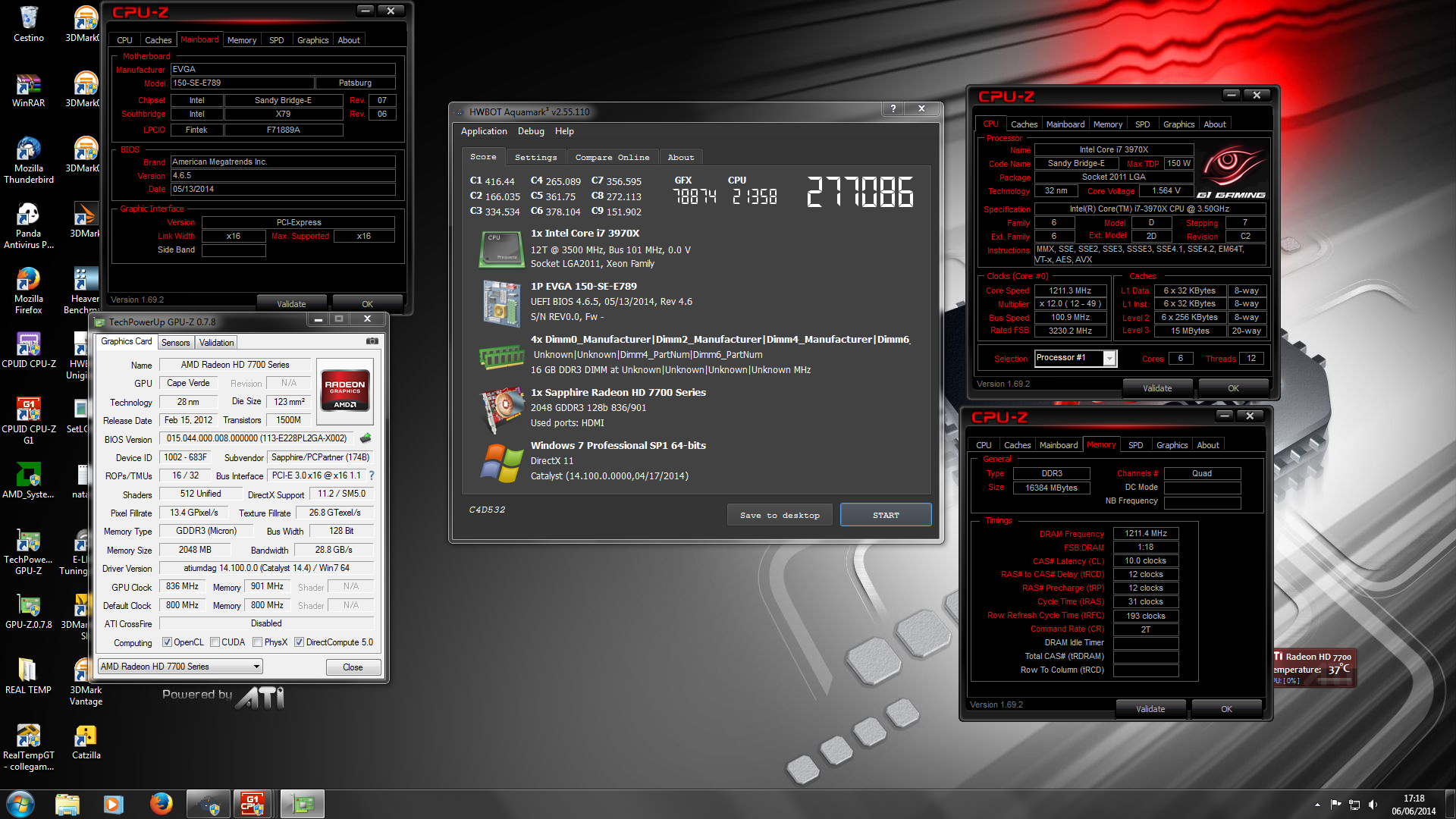This screenshot has width=1456, height=819.
Task: Open the Sensors tab in GPU-Z
Action: (x=175, y=343)
